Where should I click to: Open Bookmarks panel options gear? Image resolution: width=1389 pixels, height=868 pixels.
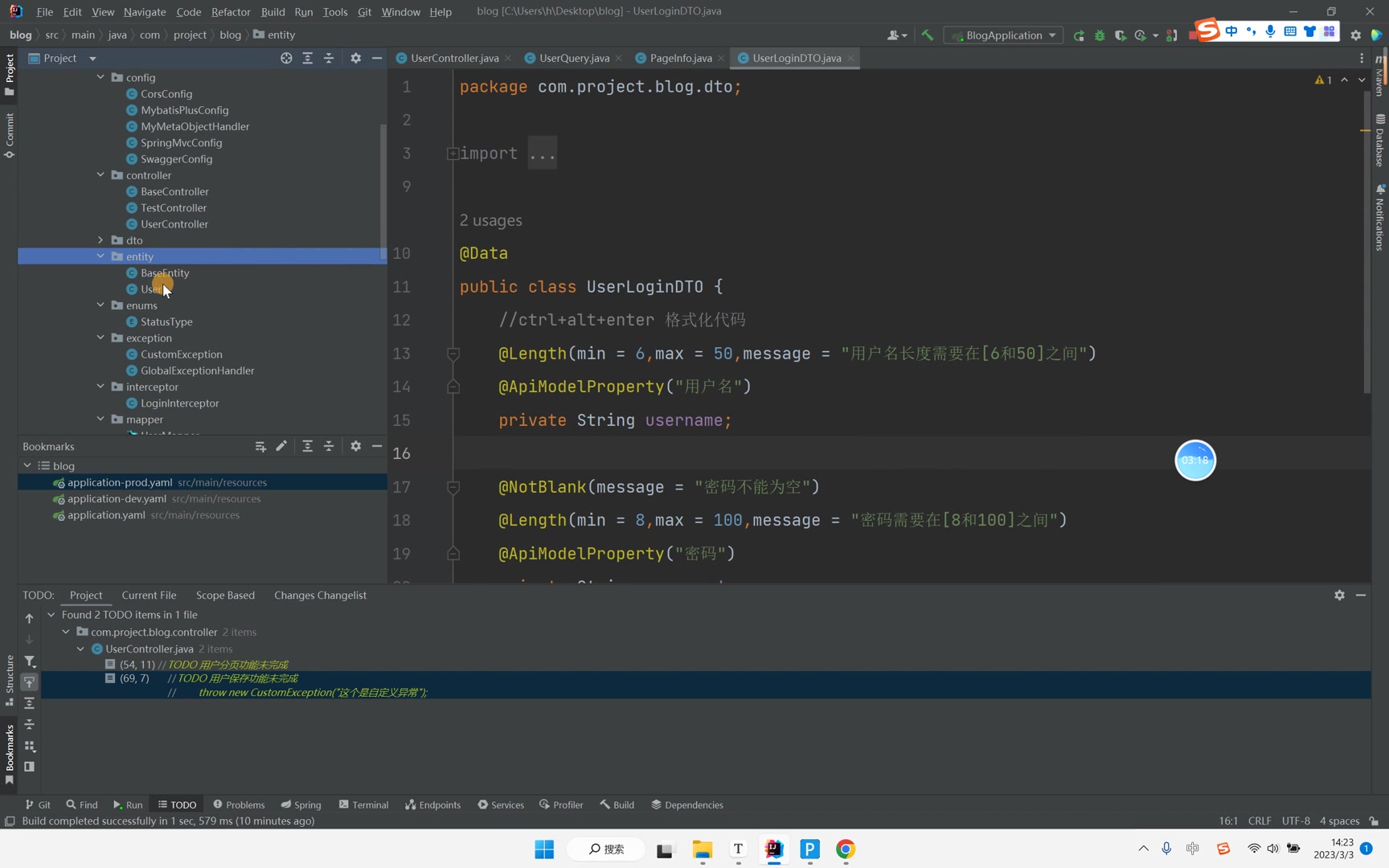pyautogui.click(x=355, y=446)
